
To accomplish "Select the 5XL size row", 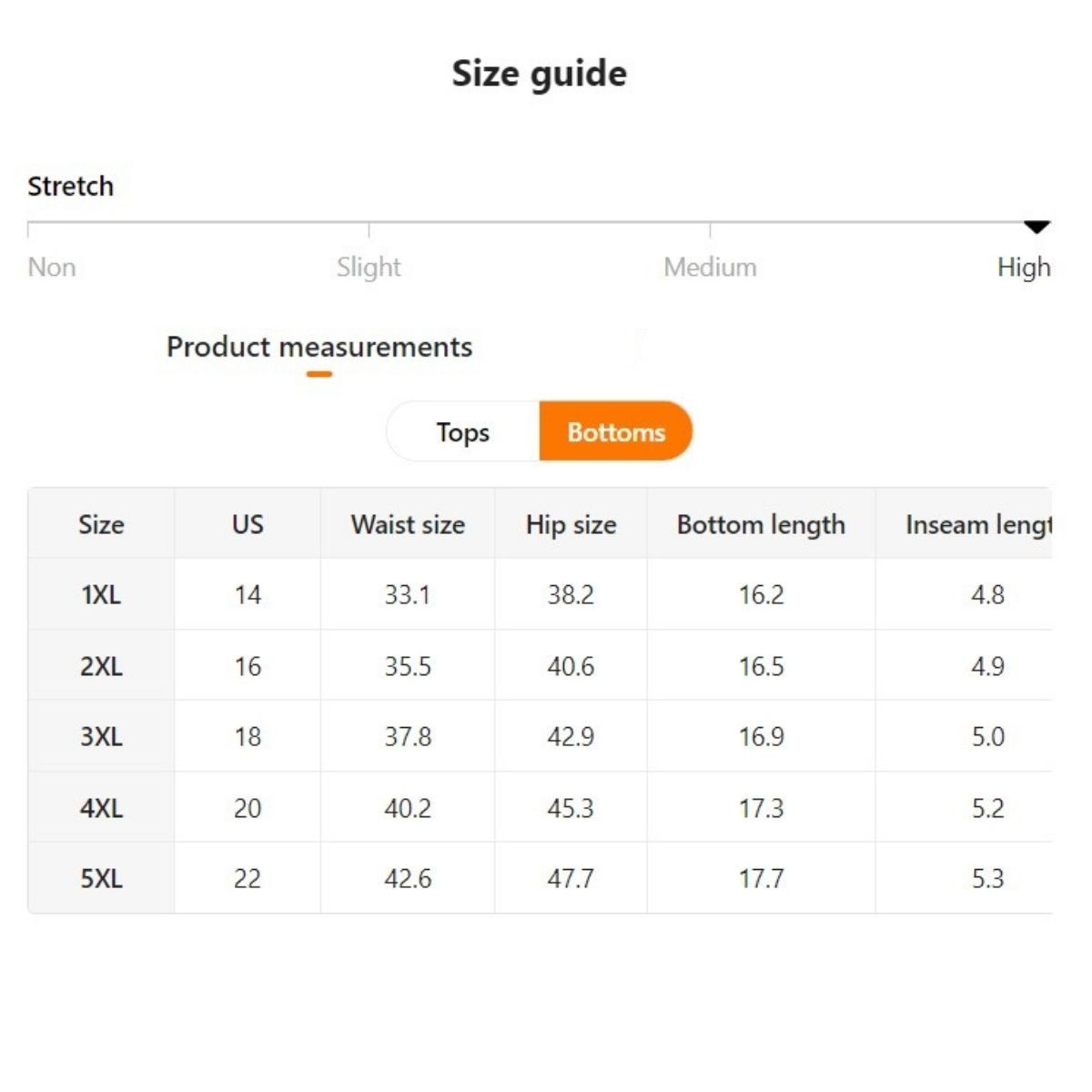I will (101, 878).
